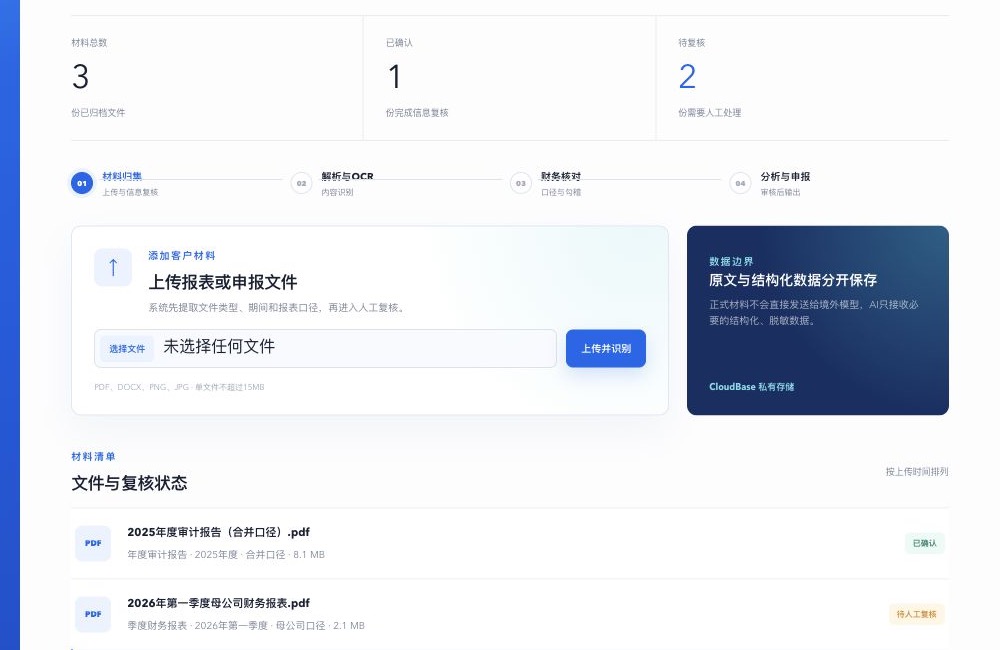Screen dimensions: 1000x650
Task: Click the heading 上传报表或申报文件
Action: [223, 282]
